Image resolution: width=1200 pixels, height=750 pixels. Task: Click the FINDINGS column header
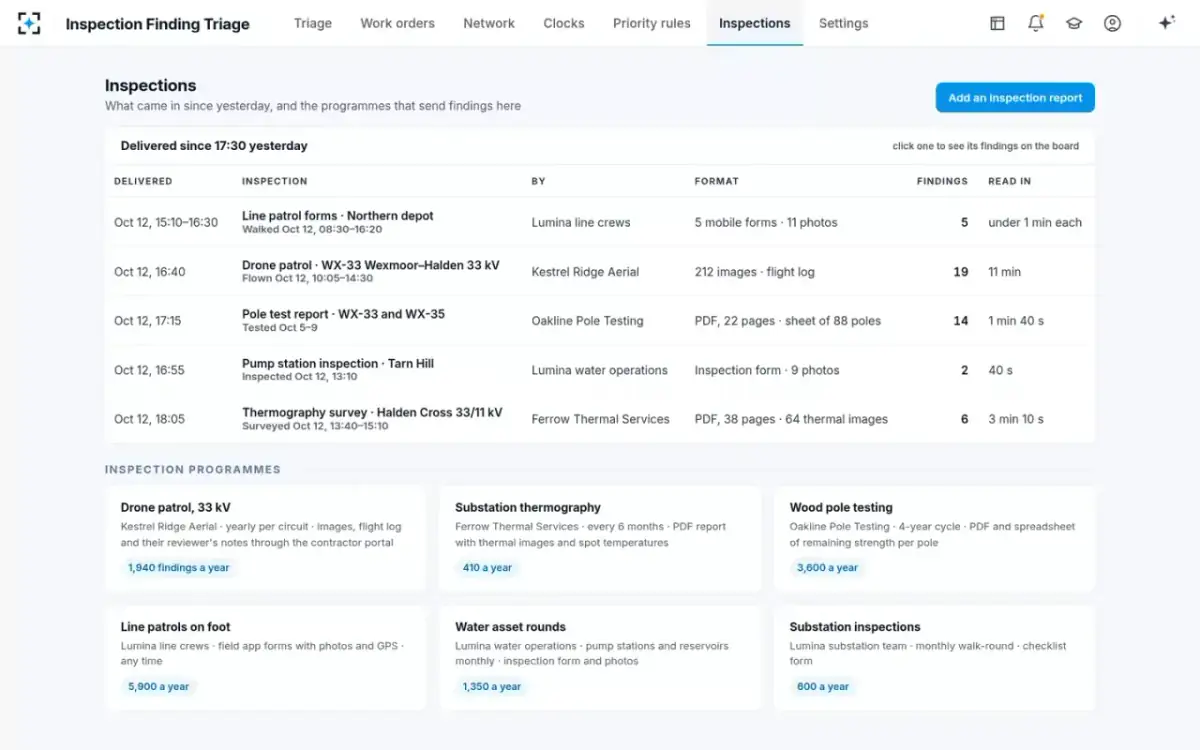[x=942, y=181]
